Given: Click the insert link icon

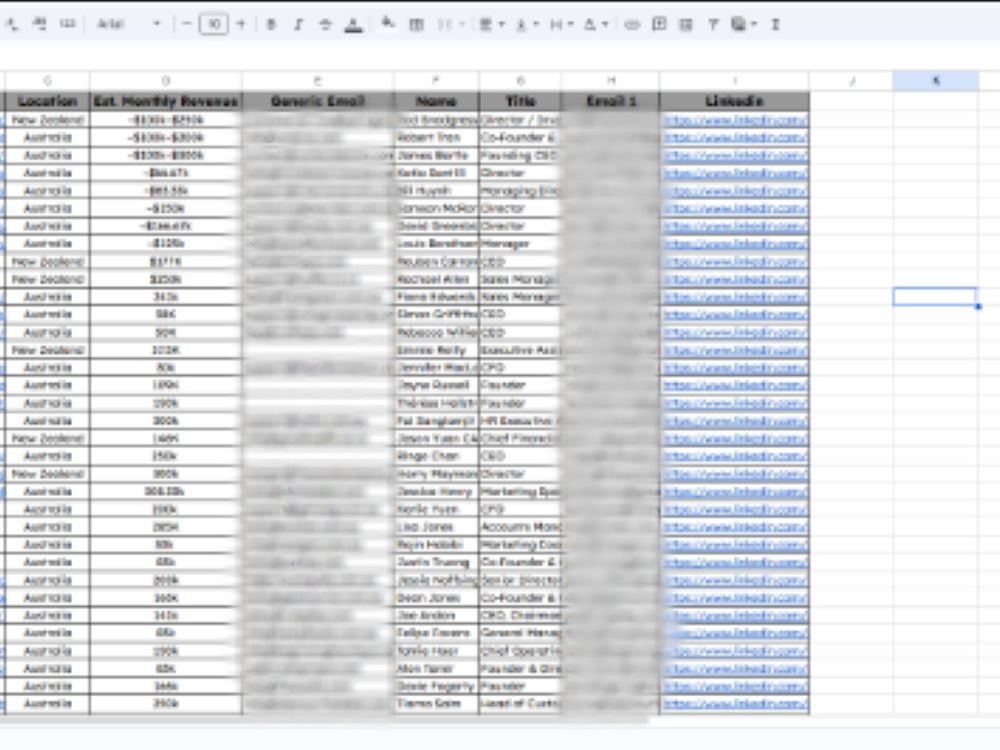Looking at the screenshot, I should [631, 24].
